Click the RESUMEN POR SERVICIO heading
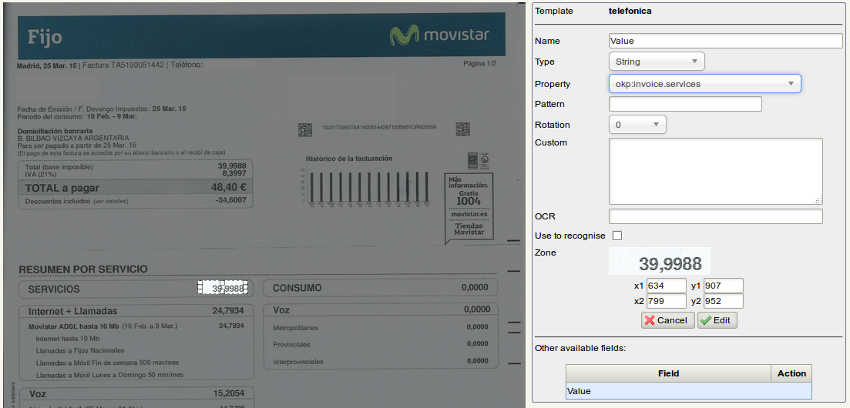Viewport: 850px width, 408px height. [x=83, y=269]
